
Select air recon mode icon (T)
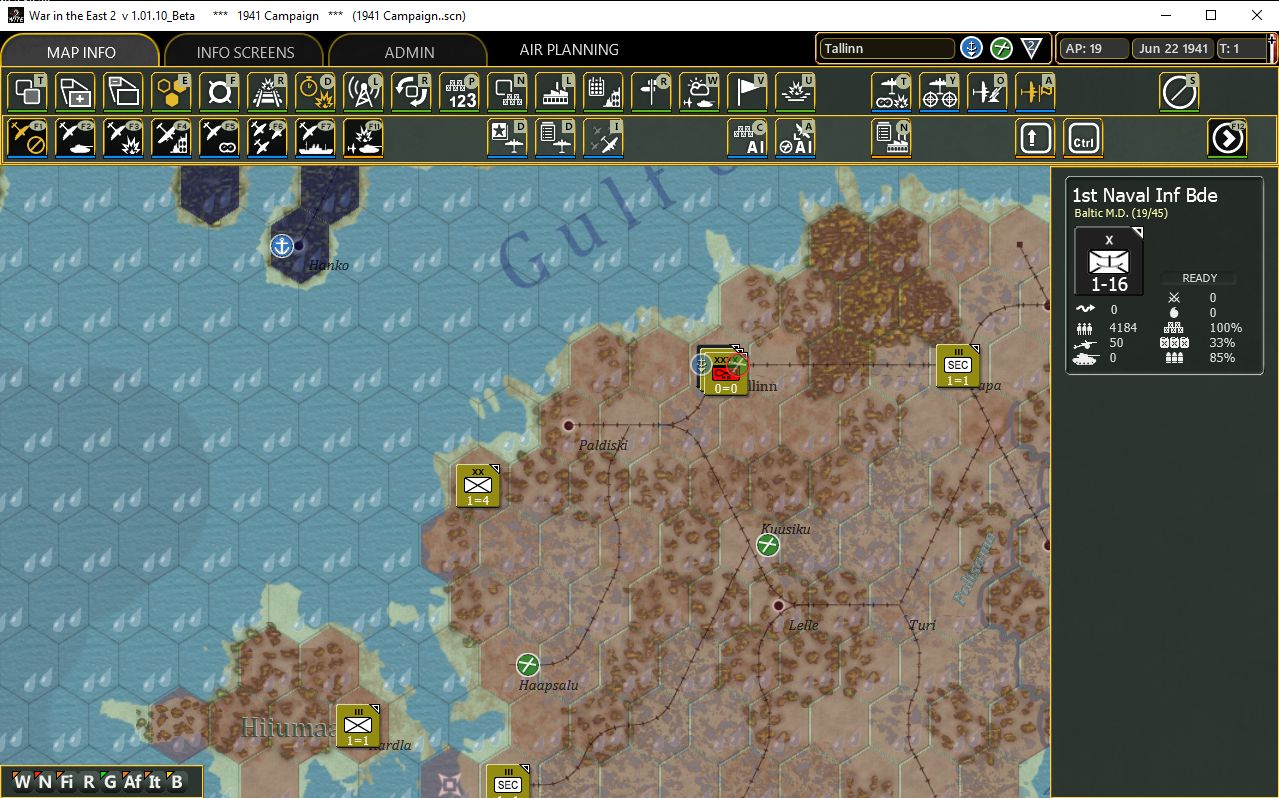(x=891, y=92)
